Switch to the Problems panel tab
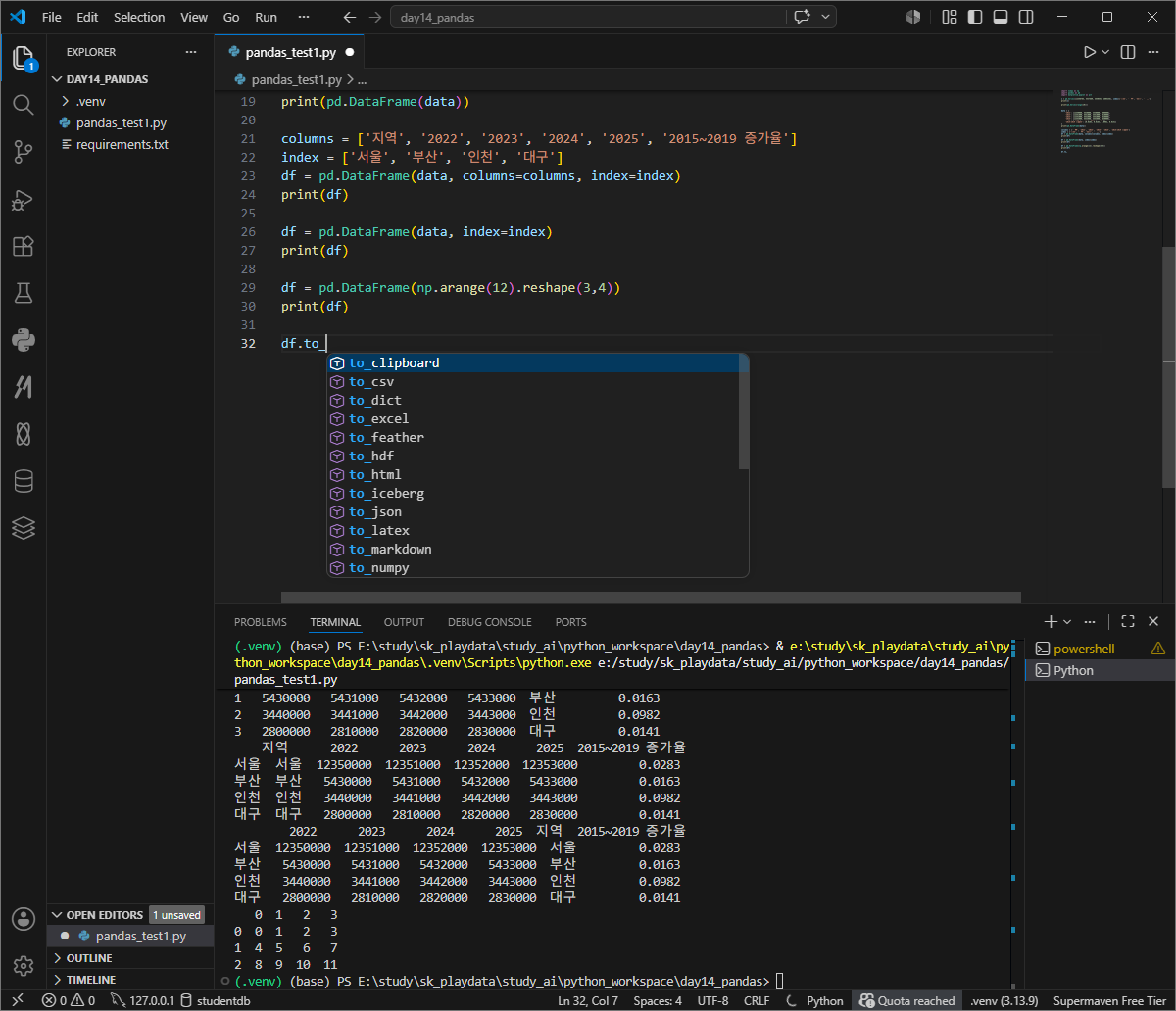Viewport: 1176px width, 1011px height. coord(261,622)
